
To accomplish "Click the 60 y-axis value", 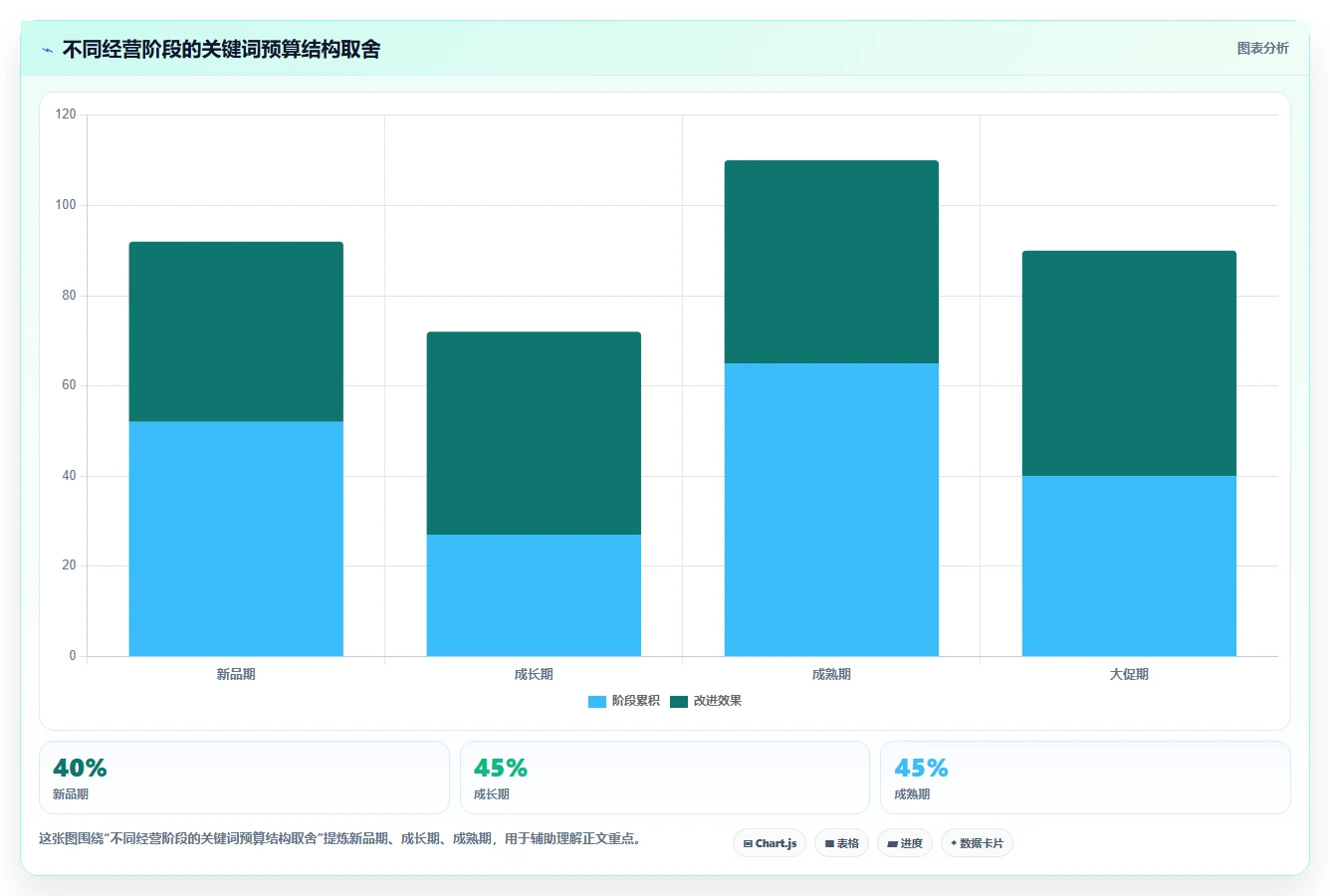I will [x=69, y=385].
